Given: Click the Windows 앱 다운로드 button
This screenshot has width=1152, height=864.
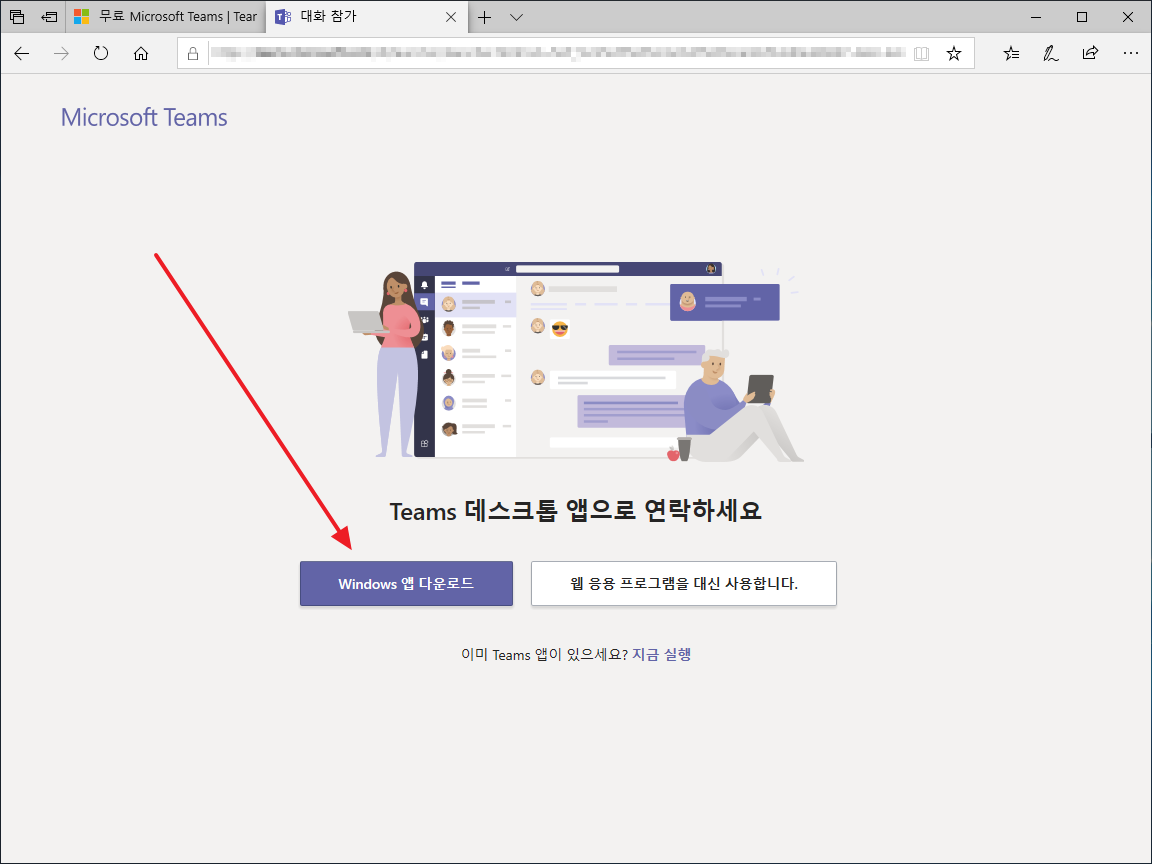Looking at the screenshot, I should [406, 583].
